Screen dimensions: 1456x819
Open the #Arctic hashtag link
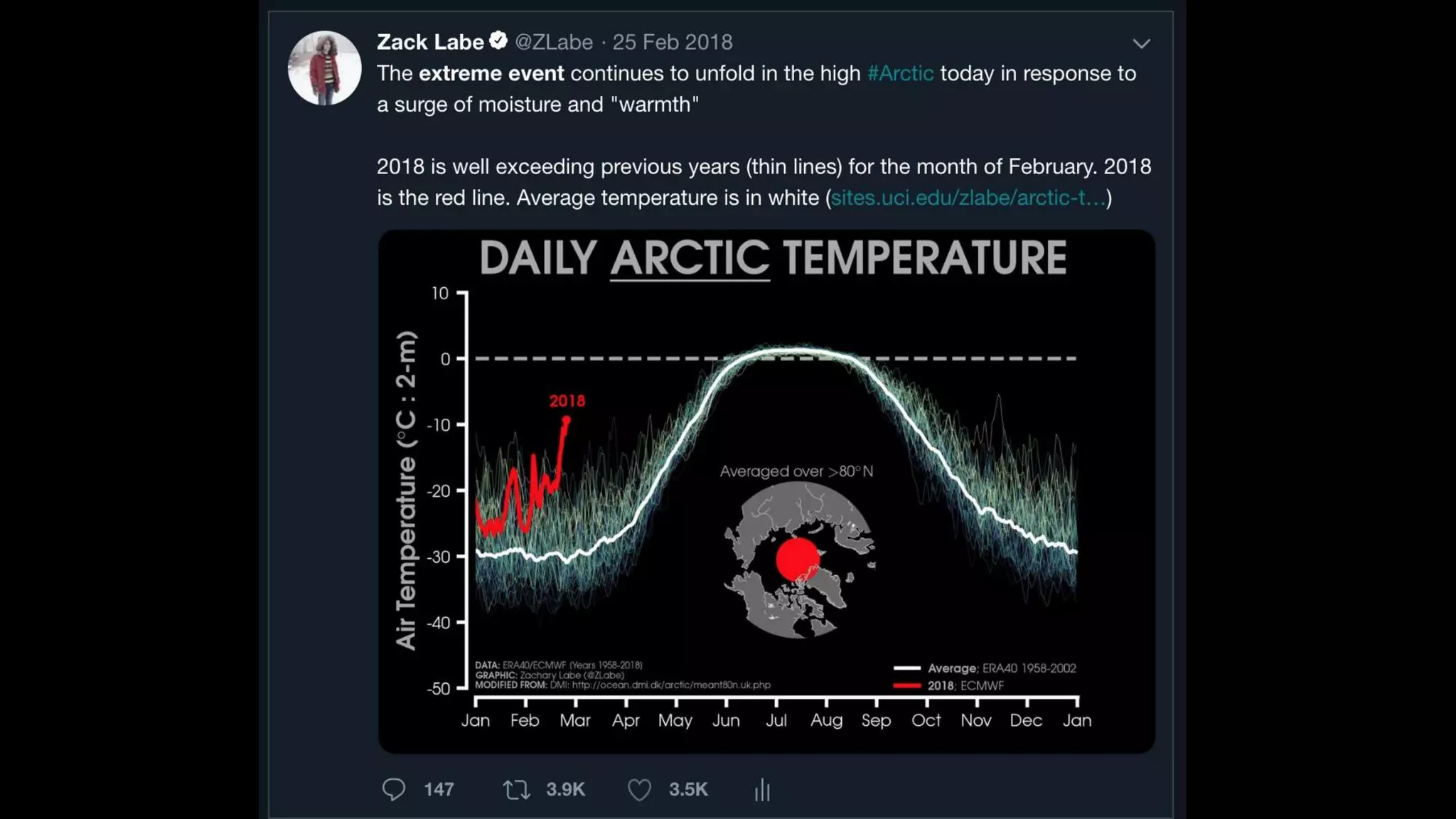900,73
